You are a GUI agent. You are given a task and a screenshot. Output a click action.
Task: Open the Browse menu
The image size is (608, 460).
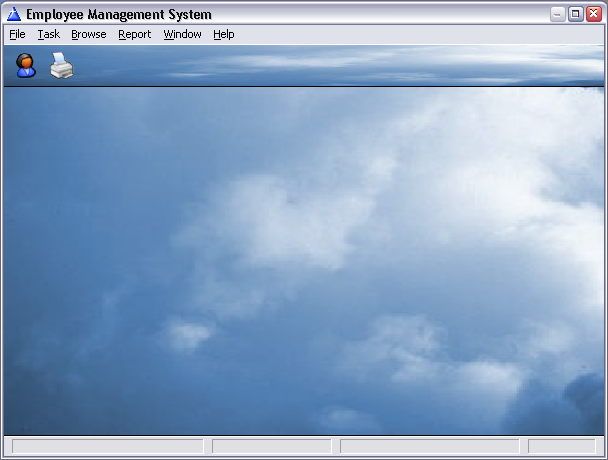click(89, 34)
